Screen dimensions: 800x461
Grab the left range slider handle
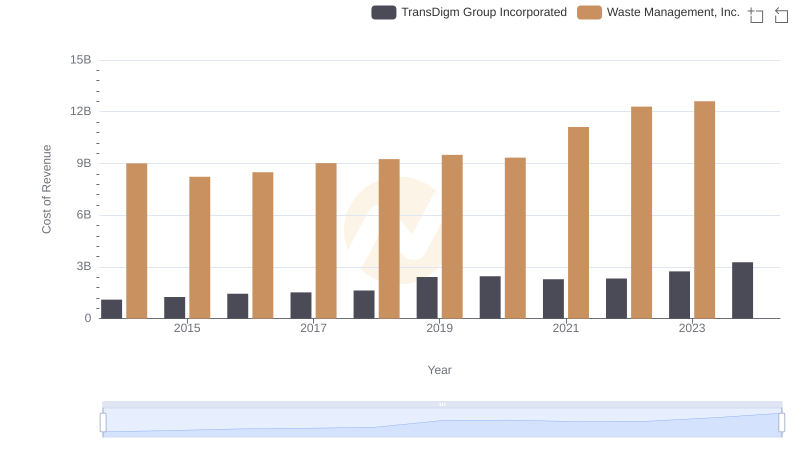103,423
